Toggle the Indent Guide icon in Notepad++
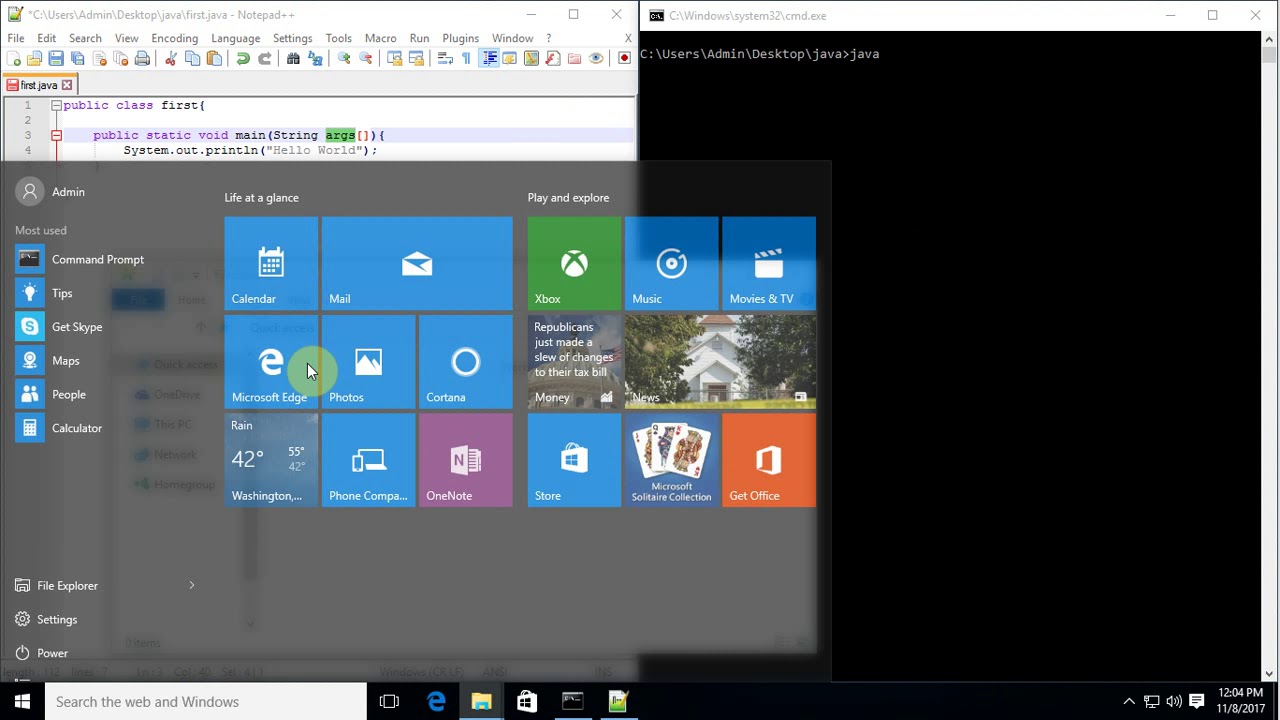Viewport: 1280px width, 720px height. click(489, 59)
